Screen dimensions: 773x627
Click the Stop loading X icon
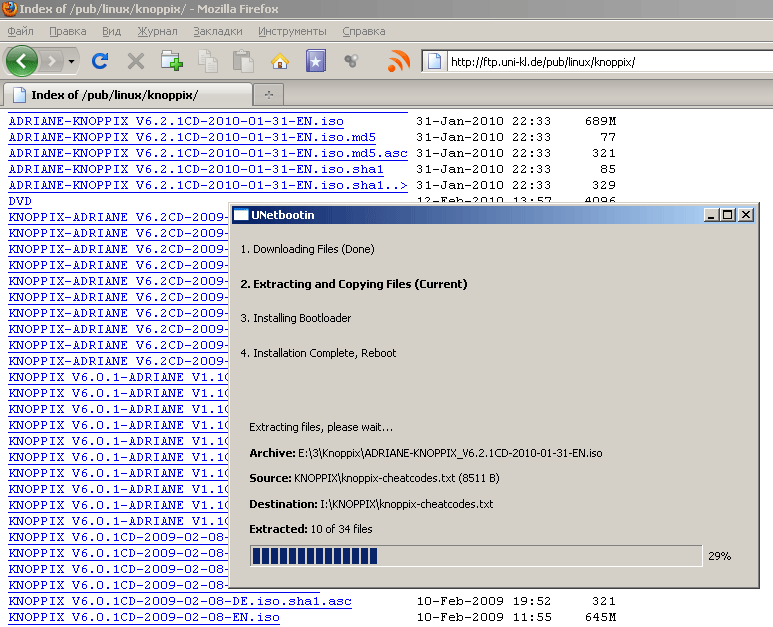tap(136, 61)
